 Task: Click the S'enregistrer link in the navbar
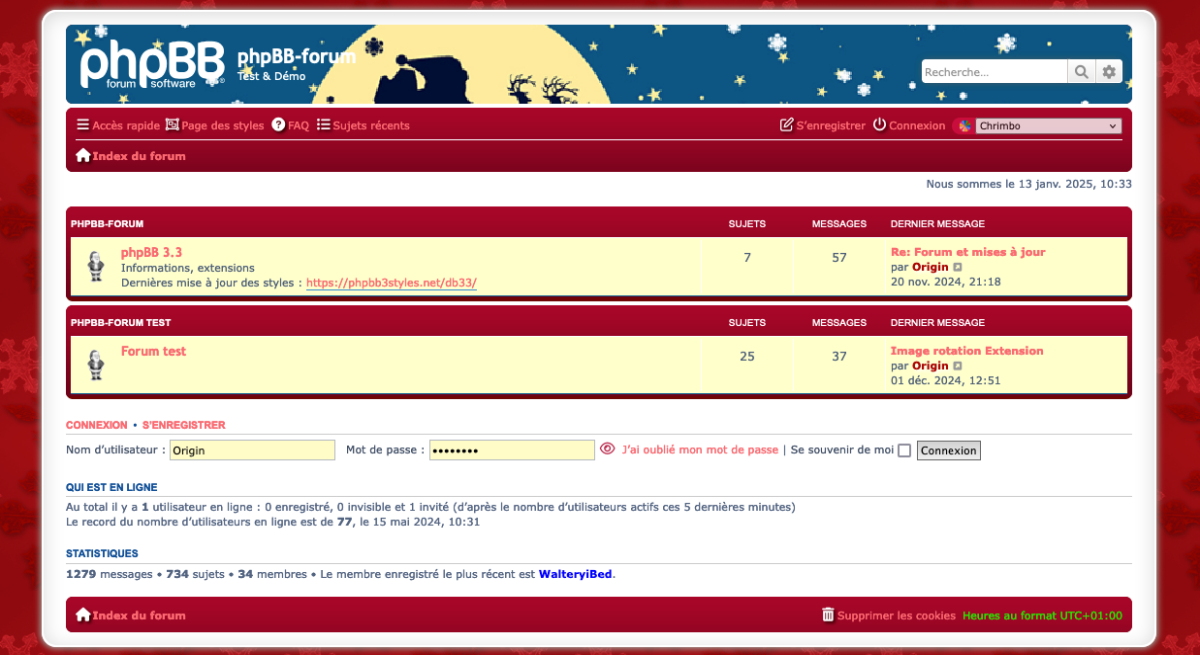[822, 126]
